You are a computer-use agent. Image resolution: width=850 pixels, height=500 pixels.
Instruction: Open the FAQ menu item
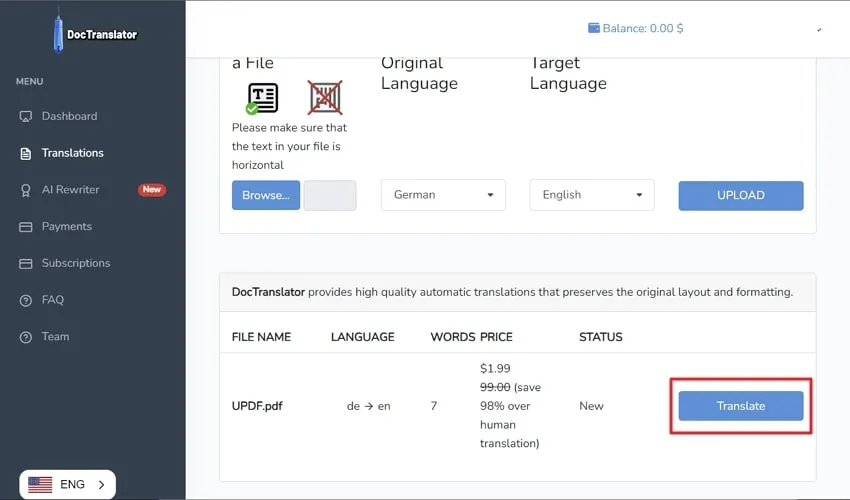coord(53,300)
